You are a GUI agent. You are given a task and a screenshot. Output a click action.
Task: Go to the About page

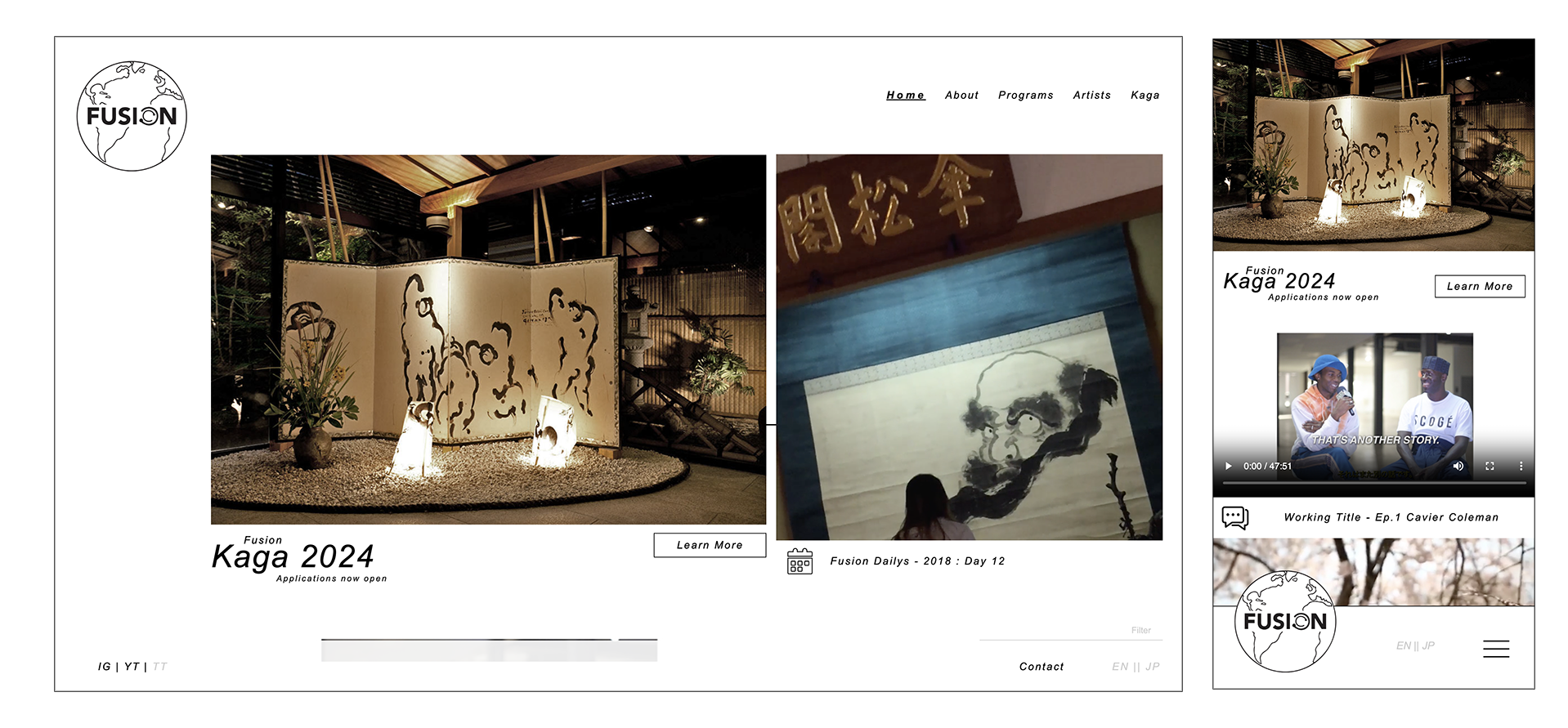coord(961,96)
